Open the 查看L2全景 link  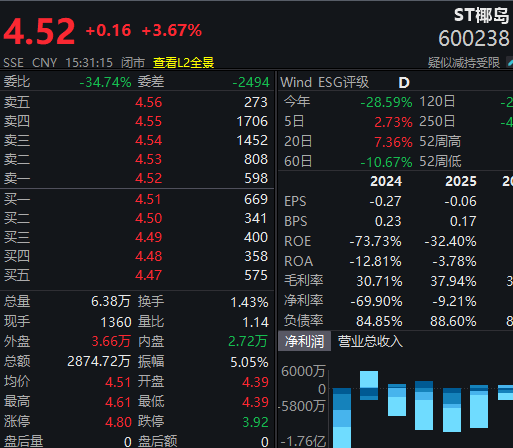(x=183, y=62)
